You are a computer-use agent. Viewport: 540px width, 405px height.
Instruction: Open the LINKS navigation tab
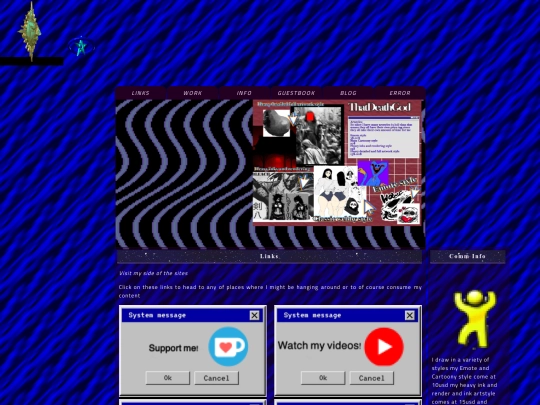pos(141,93)
